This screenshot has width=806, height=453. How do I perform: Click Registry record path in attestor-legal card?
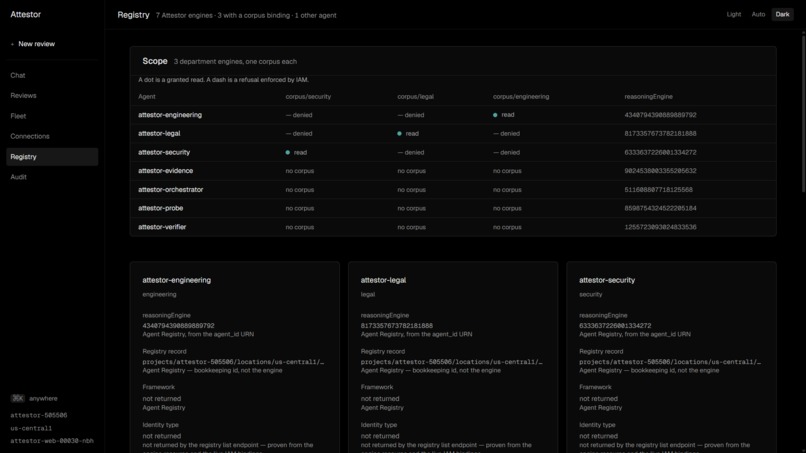[x=451, y=362]
